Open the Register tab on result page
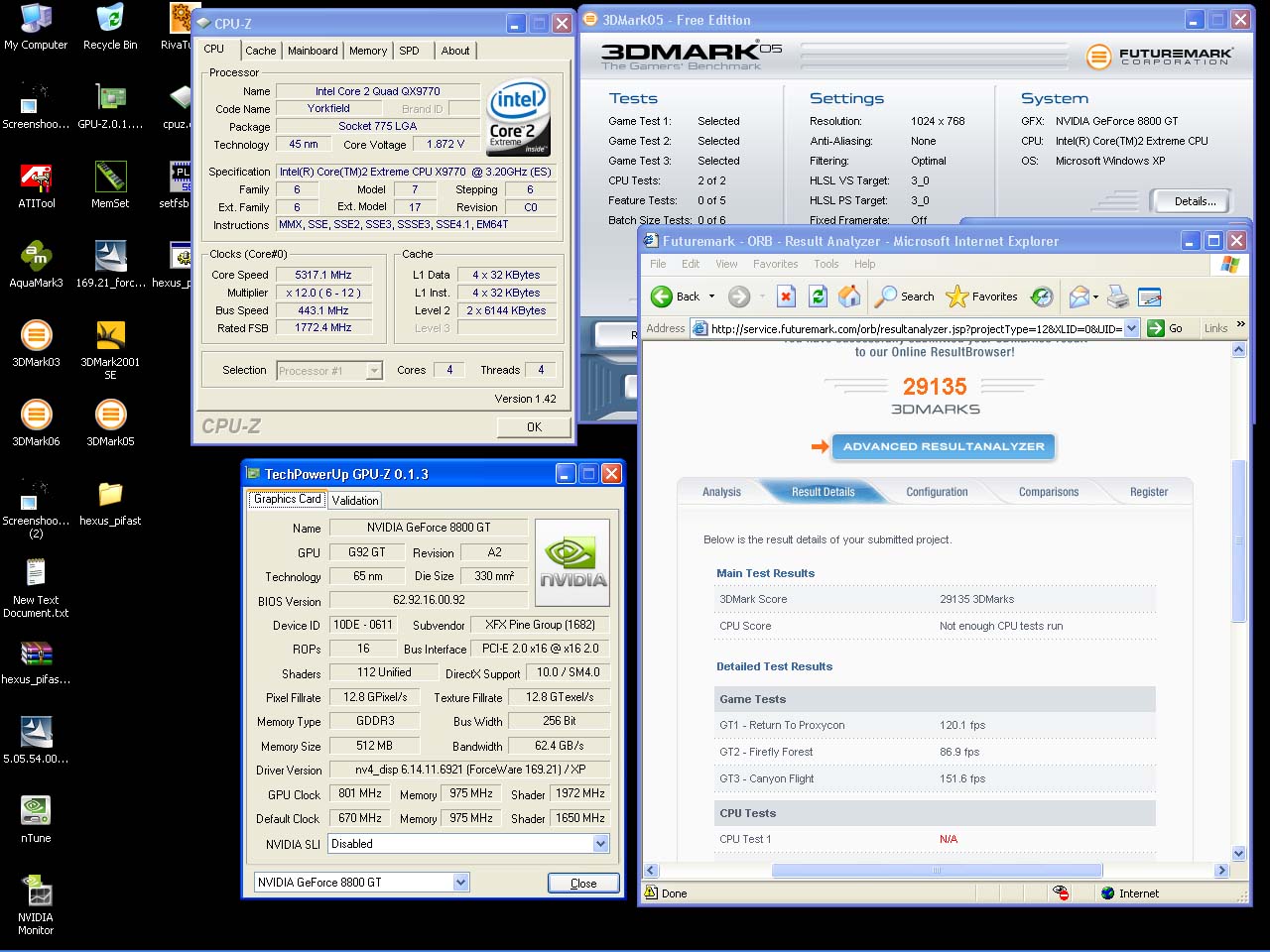Screen dimensions: 1270x952 click(1149, 492)
